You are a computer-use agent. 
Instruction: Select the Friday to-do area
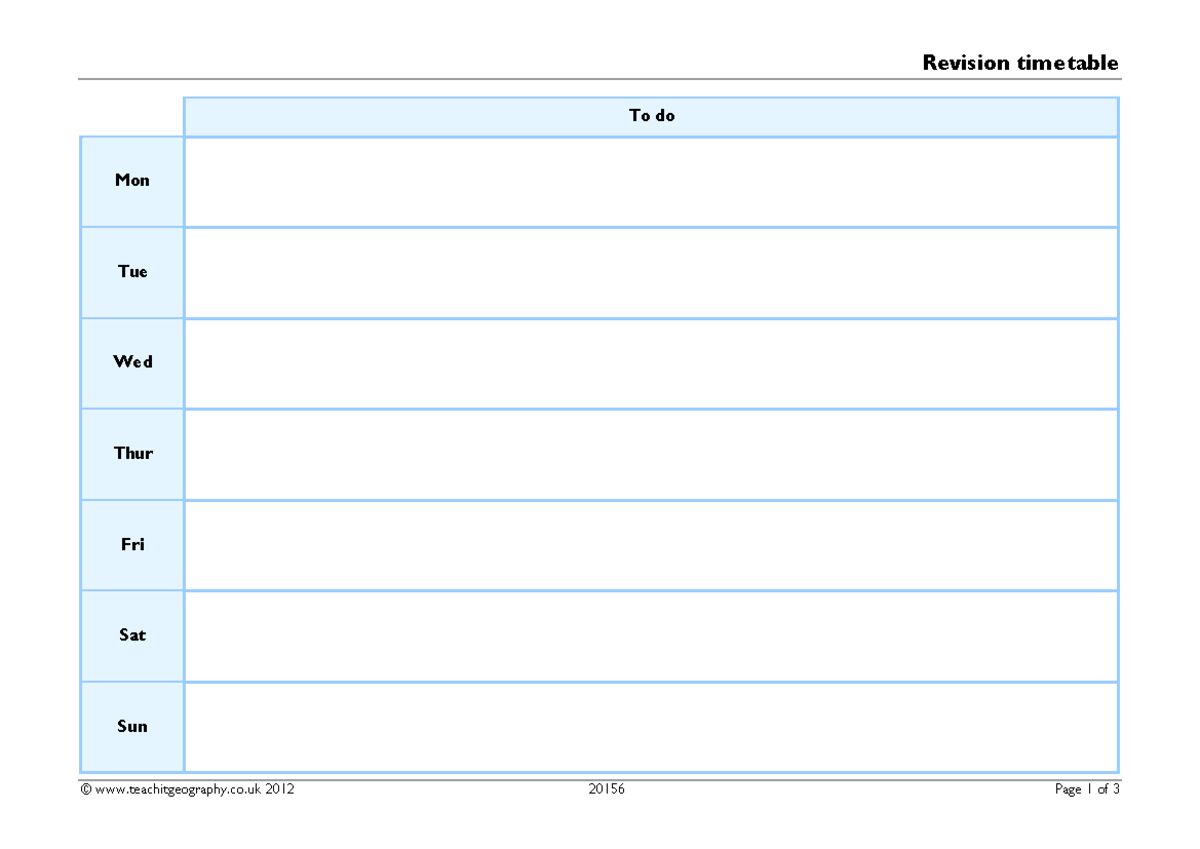click(x=650, y=544)
